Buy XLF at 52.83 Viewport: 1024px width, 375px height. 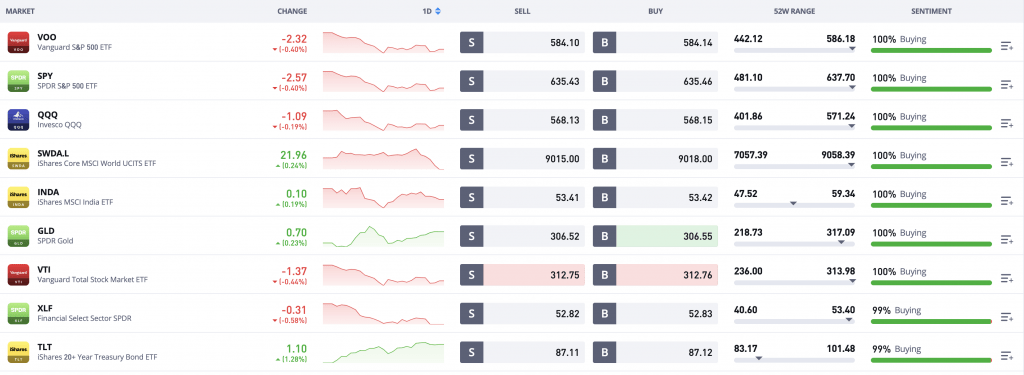pos(655,314)
